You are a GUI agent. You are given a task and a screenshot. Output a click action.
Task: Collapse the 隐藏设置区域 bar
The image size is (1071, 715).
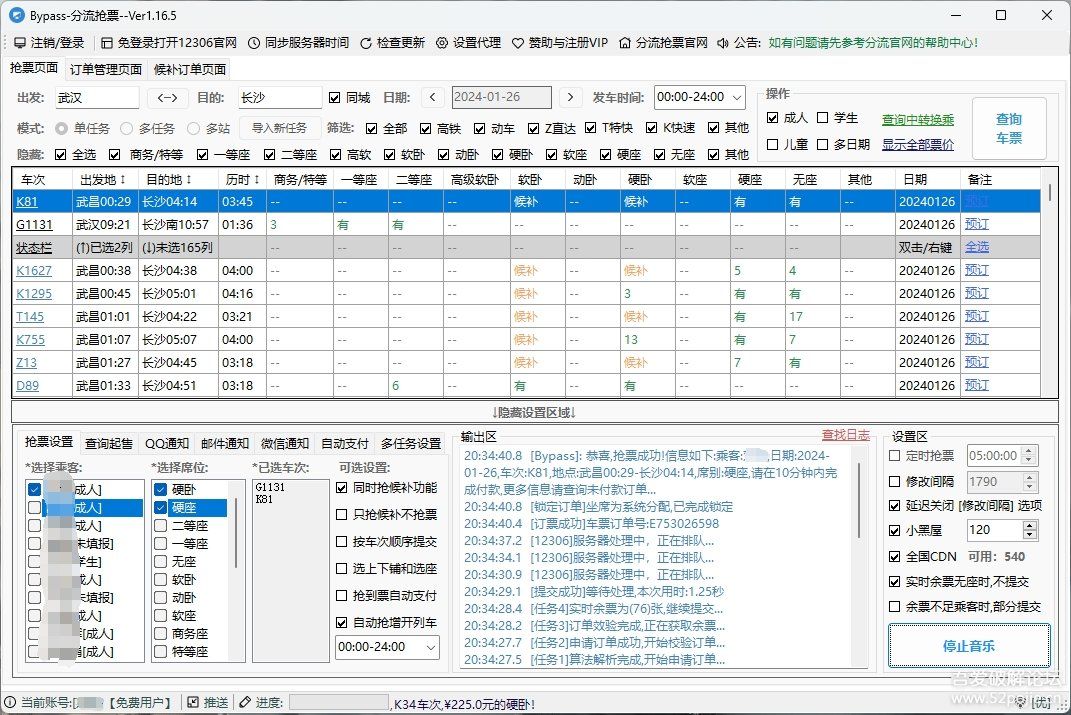(x=534, y=412)
